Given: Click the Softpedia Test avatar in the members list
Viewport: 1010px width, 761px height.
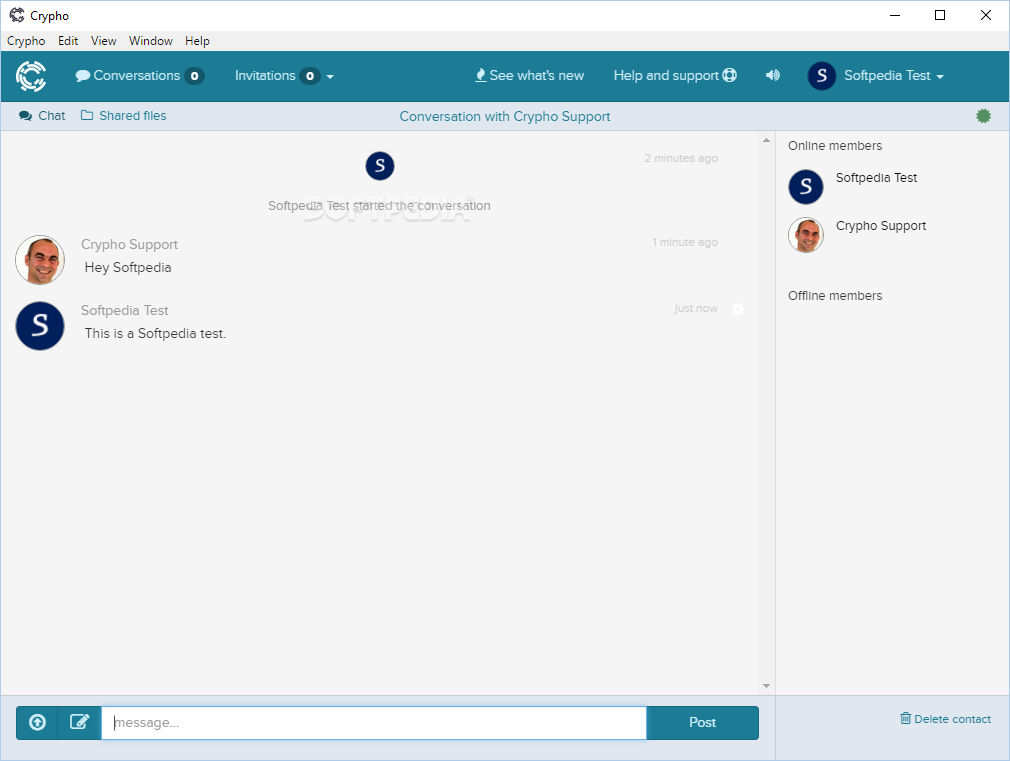Looking at the screenshot, I should coord(806,187).
